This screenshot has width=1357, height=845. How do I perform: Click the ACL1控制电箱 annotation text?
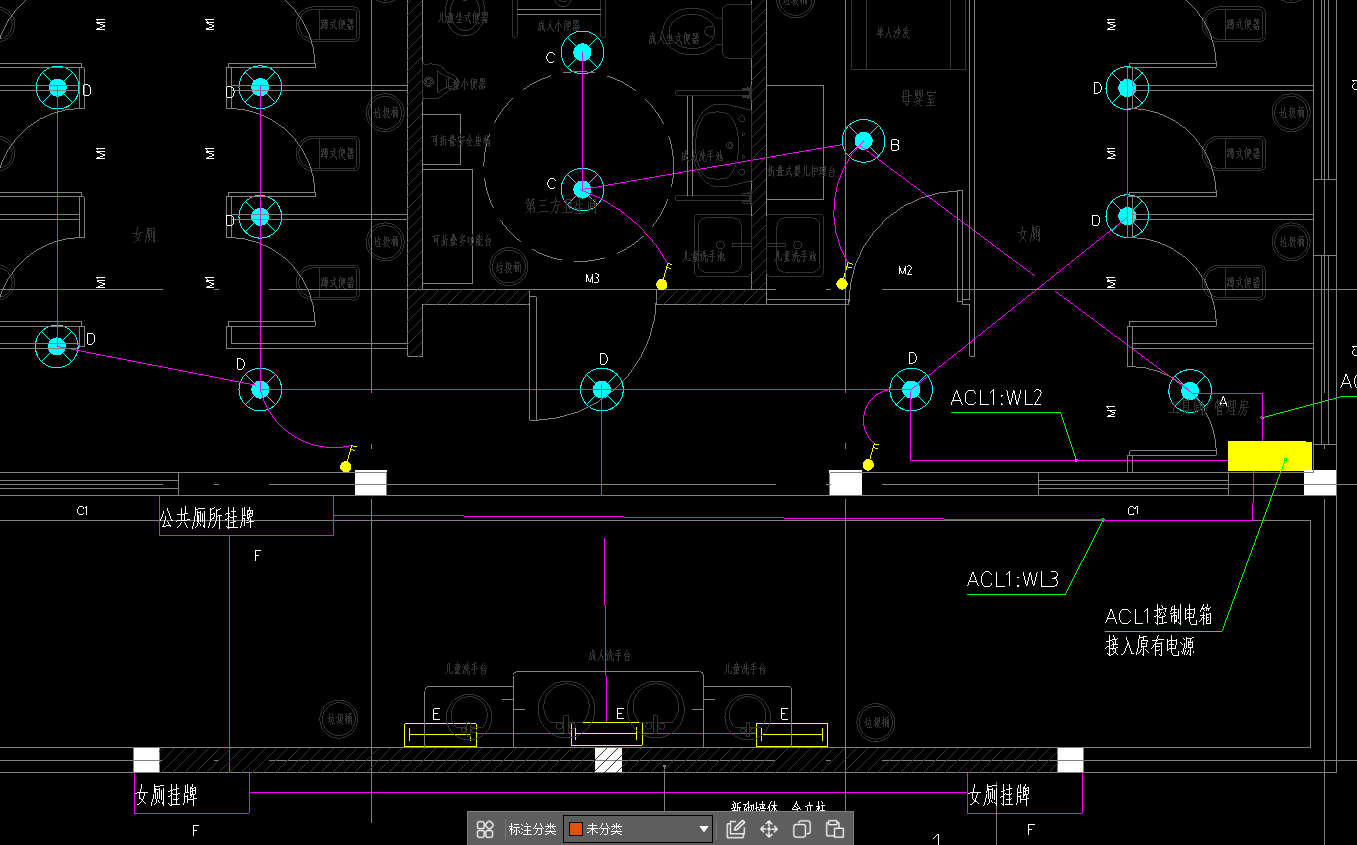[x=1159, y=616]
